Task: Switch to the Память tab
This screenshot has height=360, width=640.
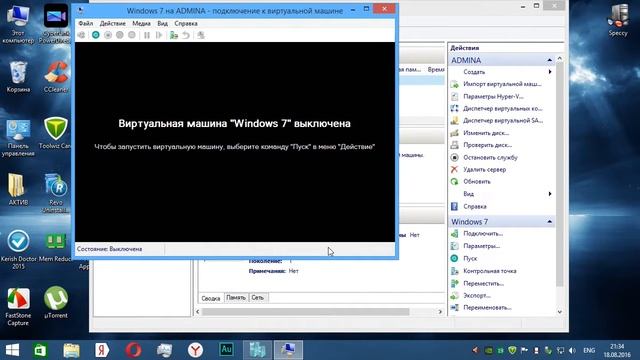Action: [x=236, y=298]
